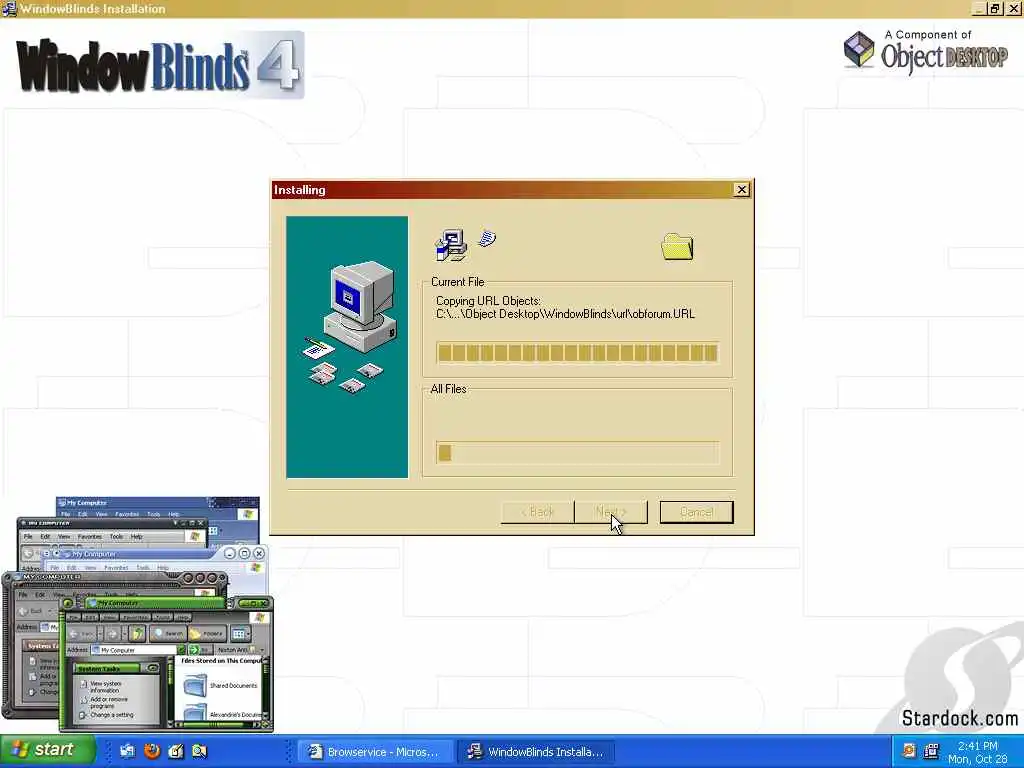
Task: Click the Current File progress bar
Action: click(x=577, y=353)
